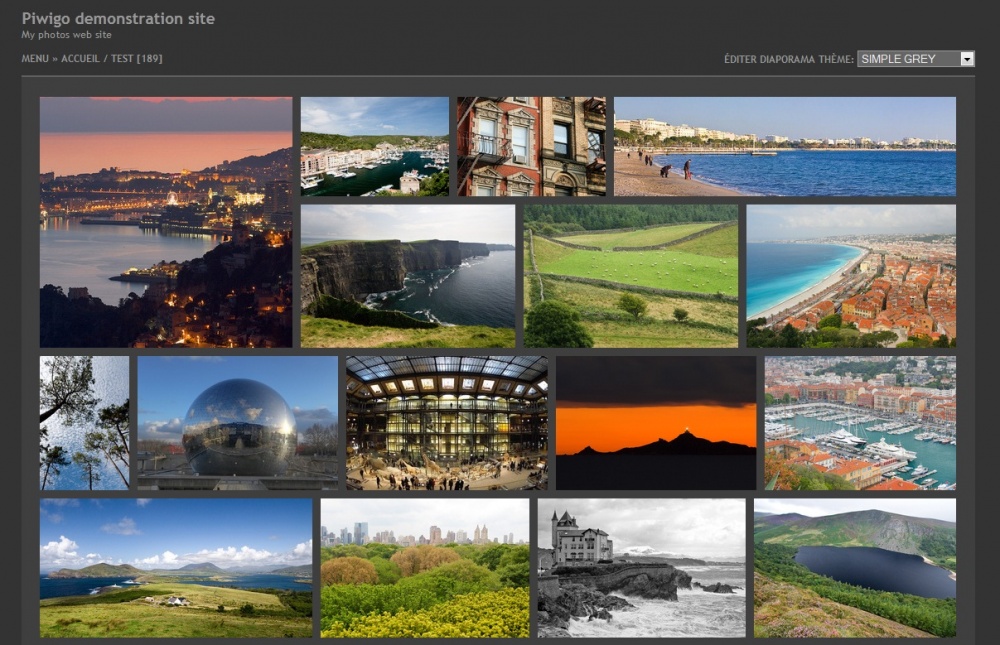Open the blue sky coastal meadow photo
Viewport: 1000px width, 645px height.
[x=176, y=568]
